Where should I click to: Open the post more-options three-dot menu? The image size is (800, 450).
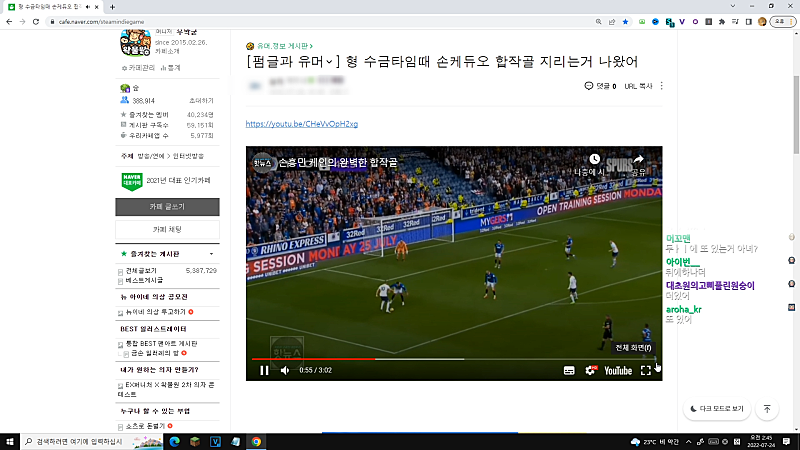click(662, 86)
